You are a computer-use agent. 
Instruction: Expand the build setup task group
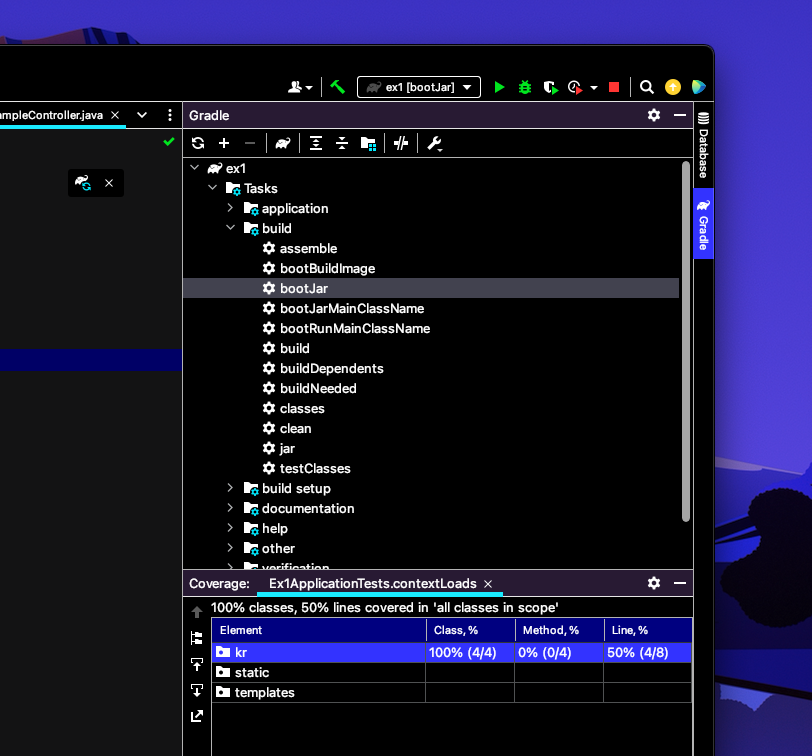[230, 488]
